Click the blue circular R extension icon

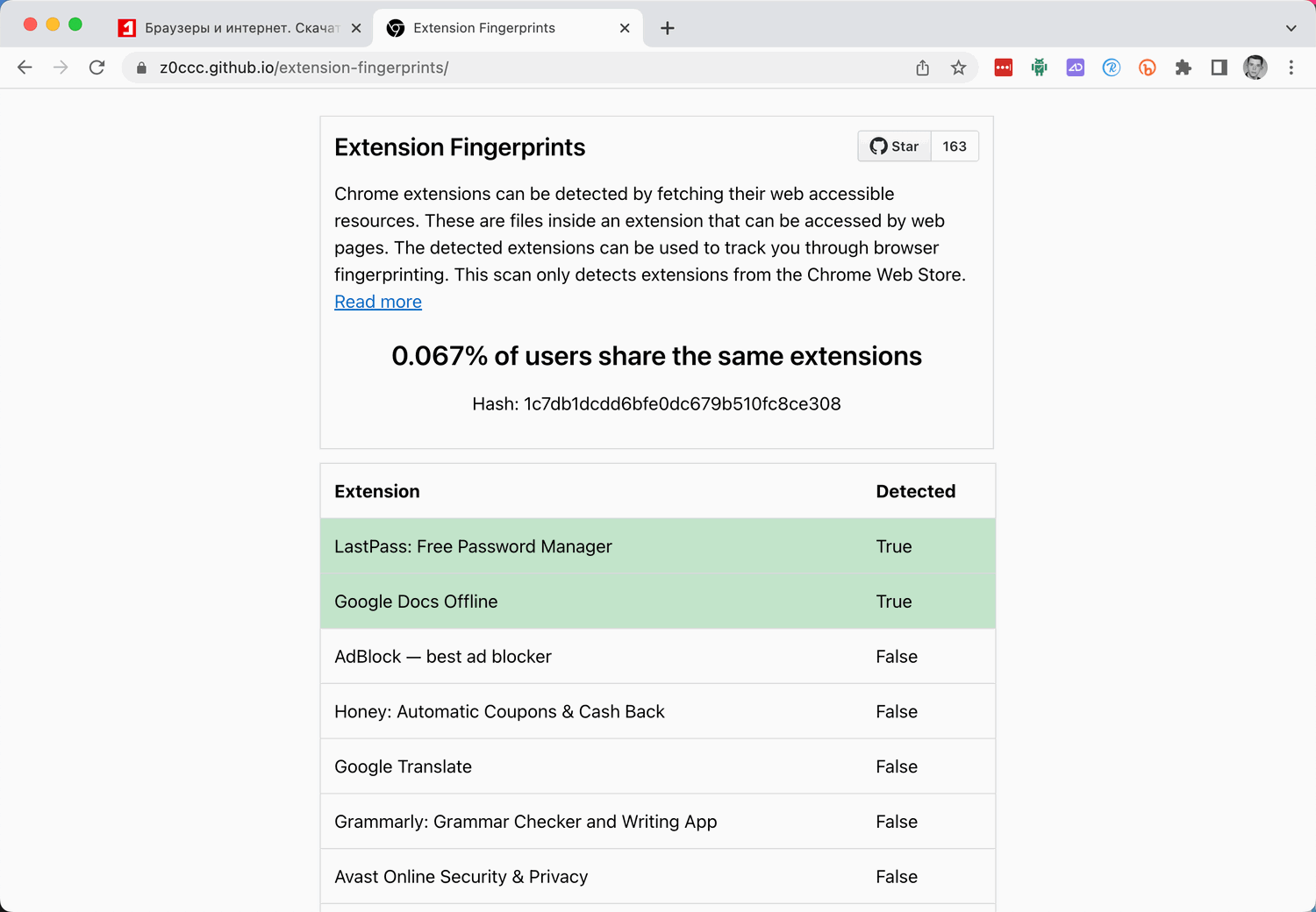pos(1112,68)
